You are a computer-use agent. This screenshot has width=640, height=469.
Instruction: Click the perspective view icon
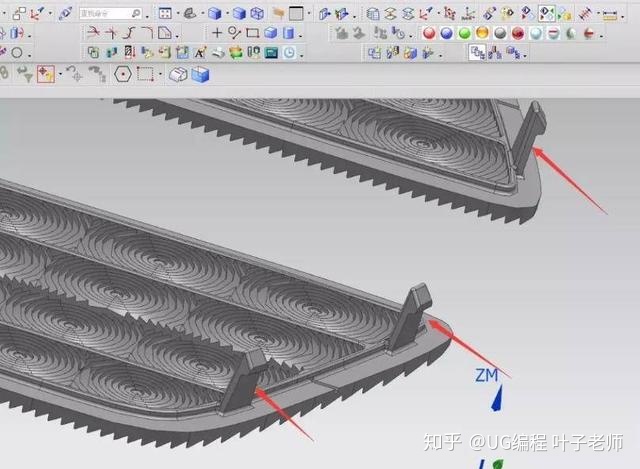pos(189,13)
